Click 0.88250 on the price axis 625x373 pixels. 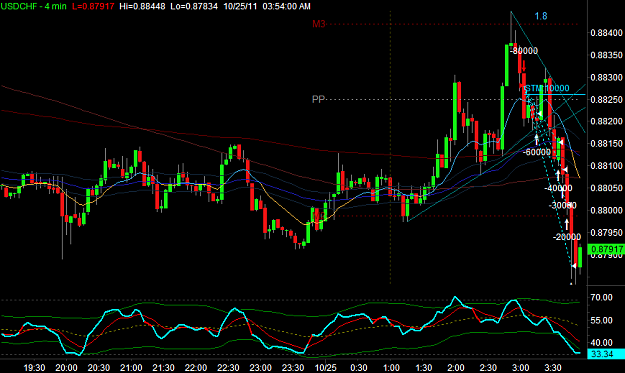pos(606,99)
